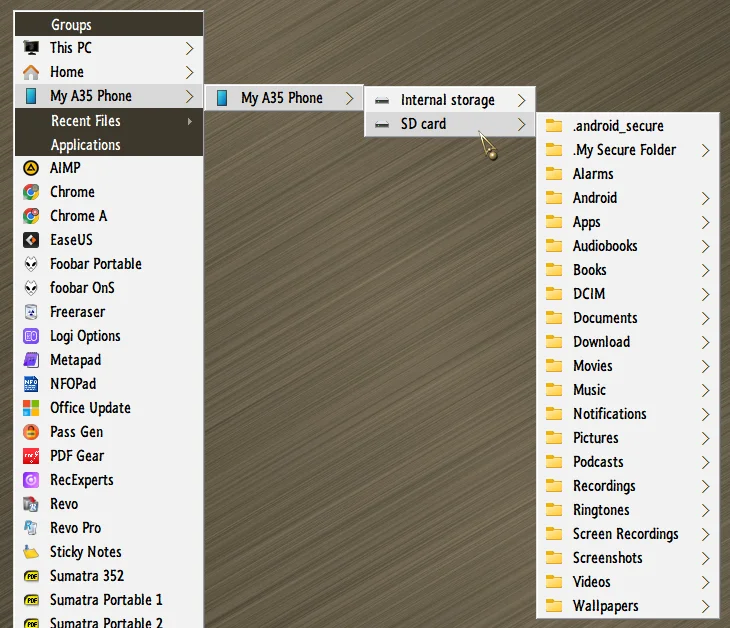Click the Foobar Portable alien icon
This screenshot has height=628, width=730.
[x=31, y=264]
